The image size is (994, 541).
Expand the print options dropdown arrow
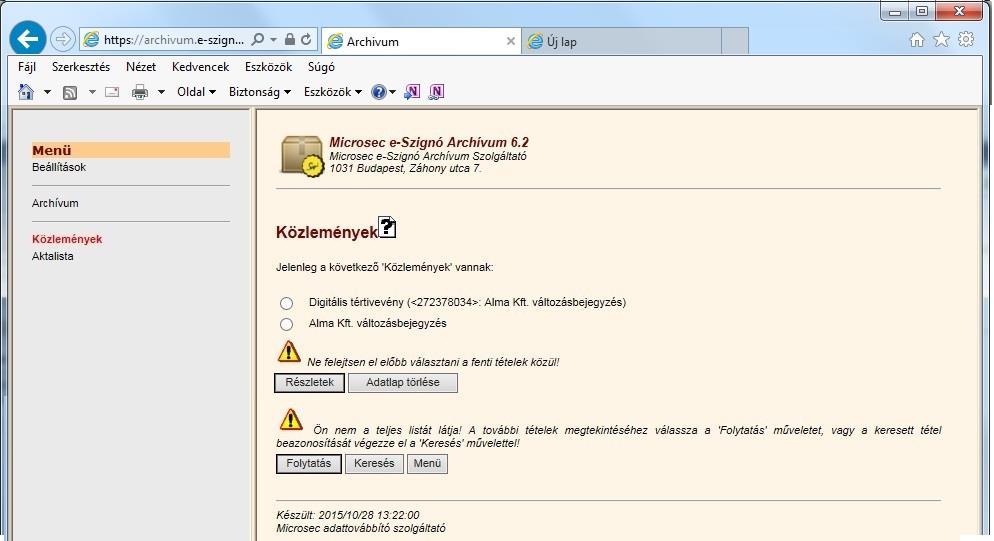161,92
